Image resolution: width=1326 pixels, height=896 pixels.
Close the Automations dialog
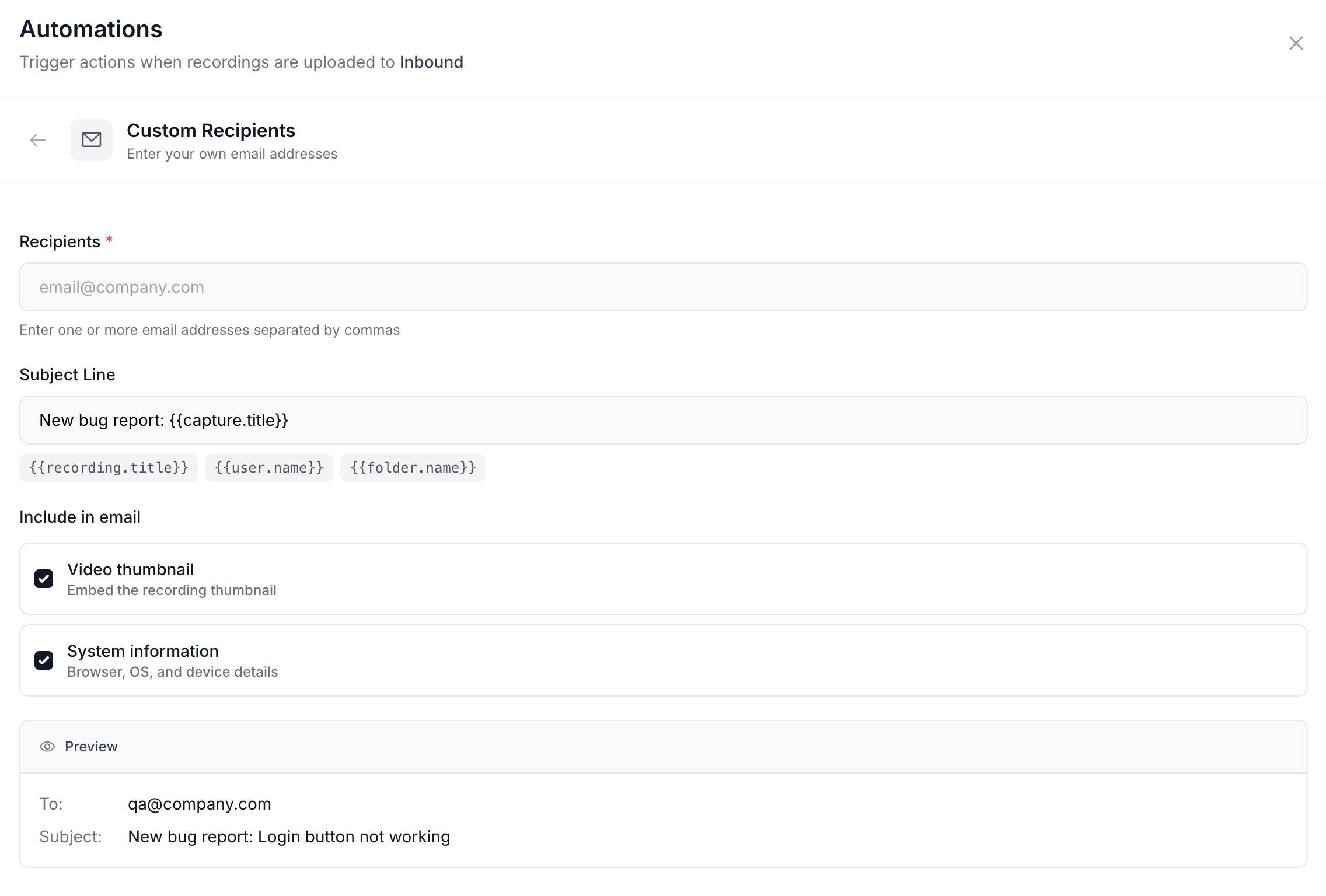click(1296, 43)
